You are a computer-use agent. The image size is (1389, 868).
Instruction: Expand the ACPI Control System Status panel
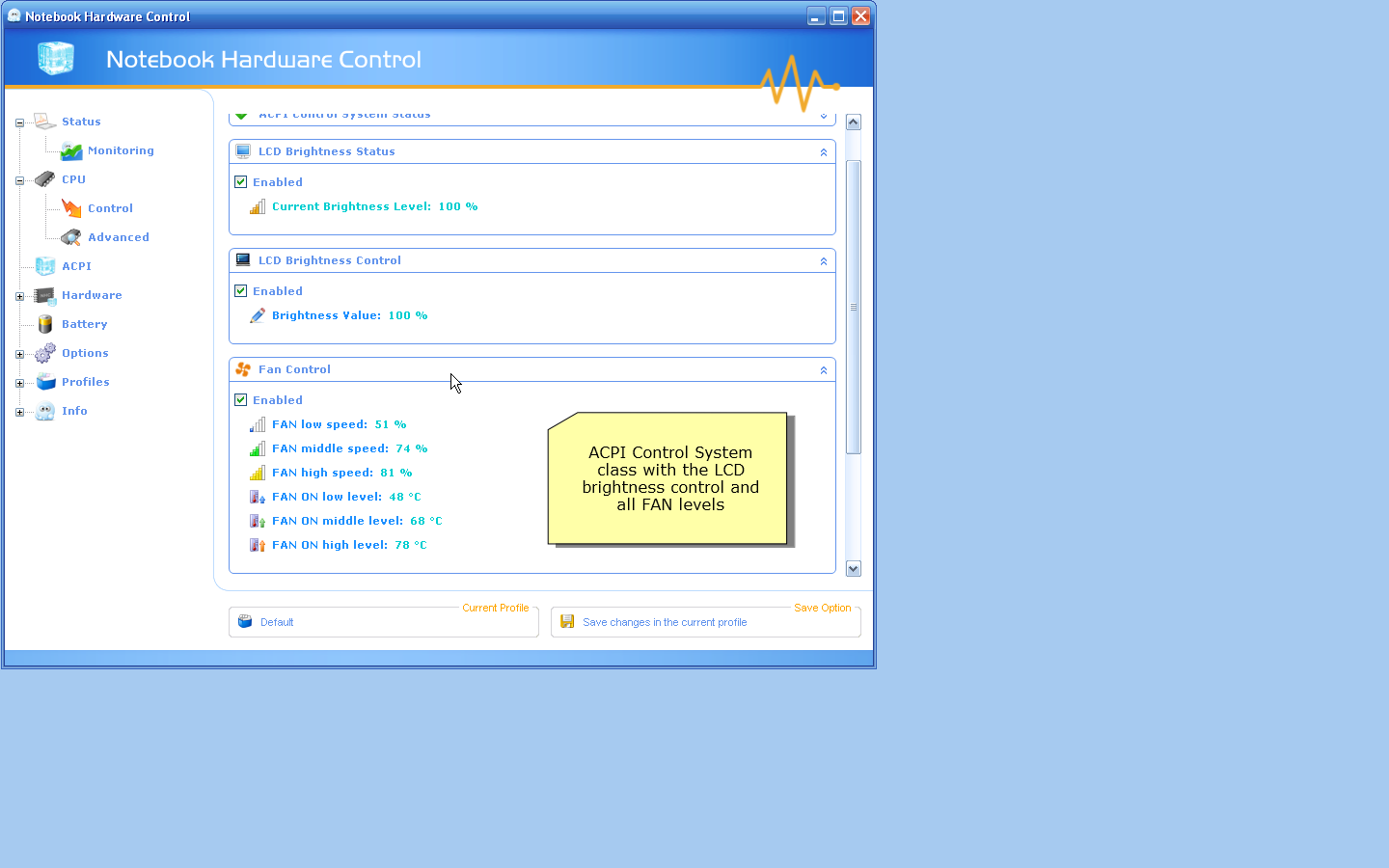(x=824, y=116)
